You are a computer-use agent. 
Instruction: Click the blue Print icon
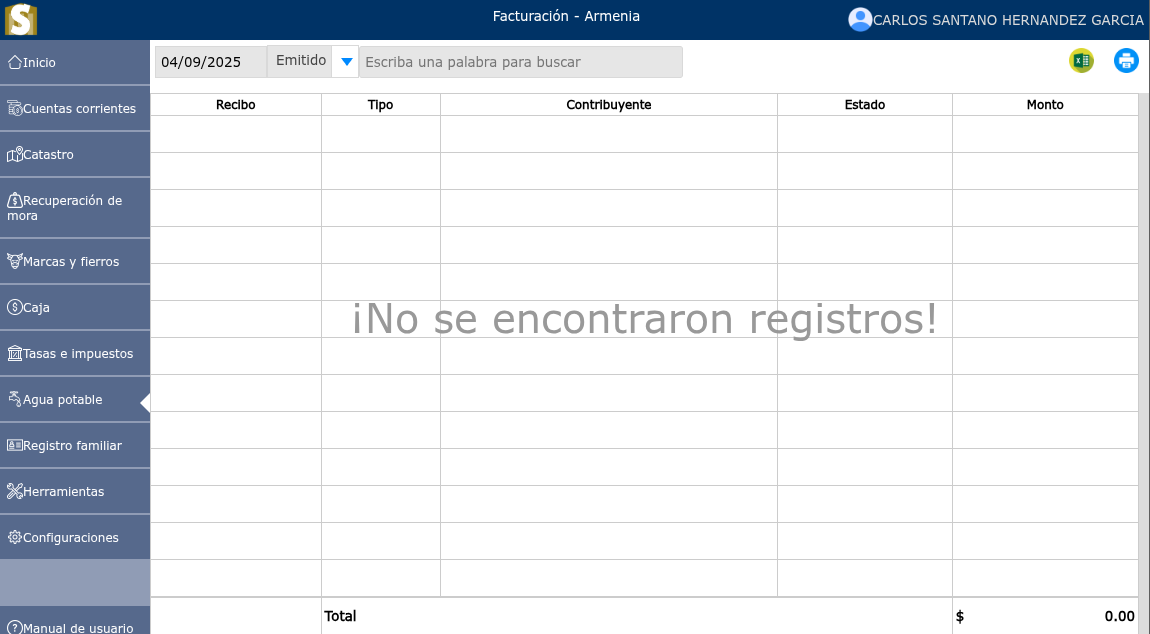1126,60
